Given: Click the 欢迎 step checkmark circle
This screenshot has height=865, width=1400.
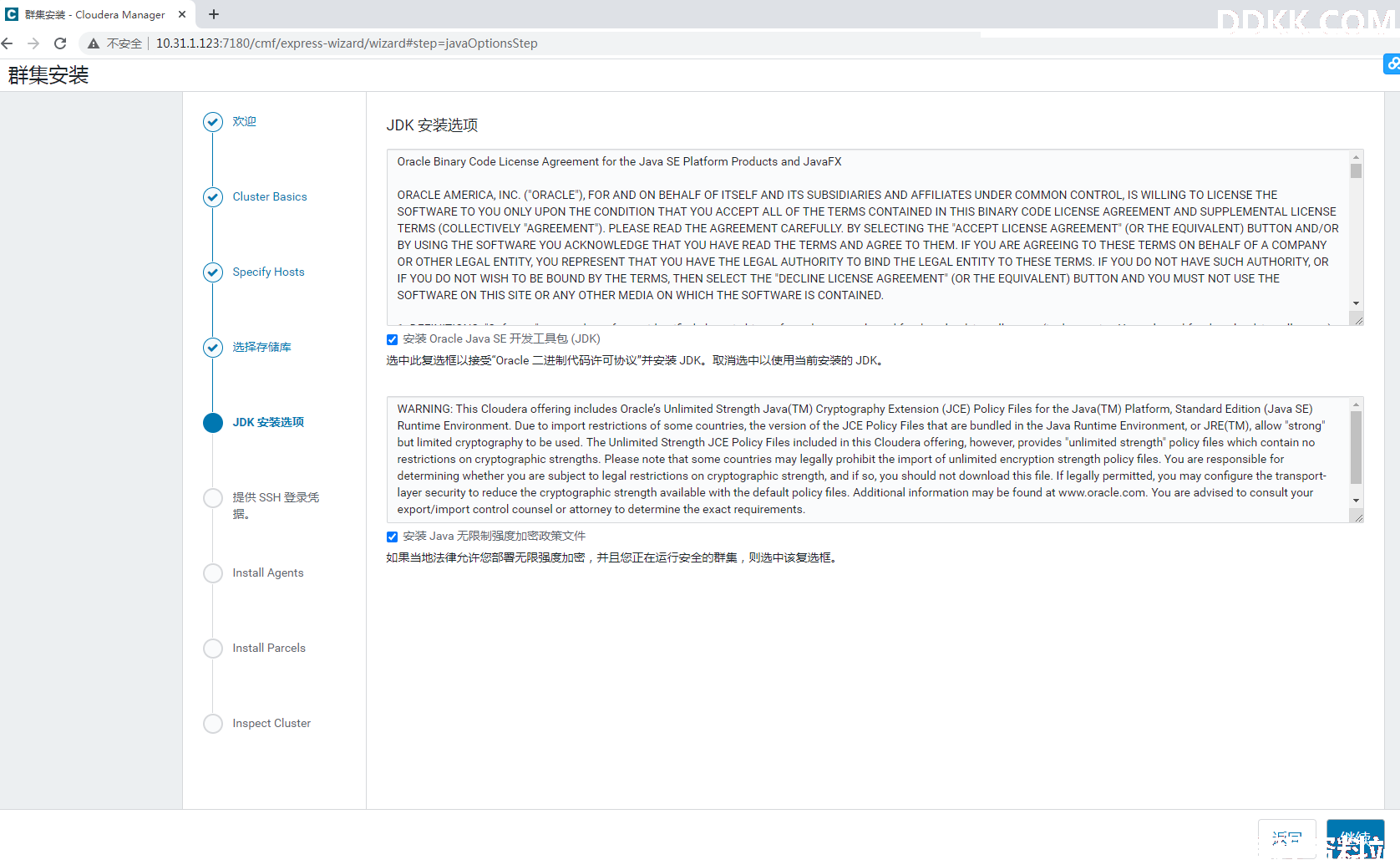Looking at the screenshot, I should tap(213, 122).
